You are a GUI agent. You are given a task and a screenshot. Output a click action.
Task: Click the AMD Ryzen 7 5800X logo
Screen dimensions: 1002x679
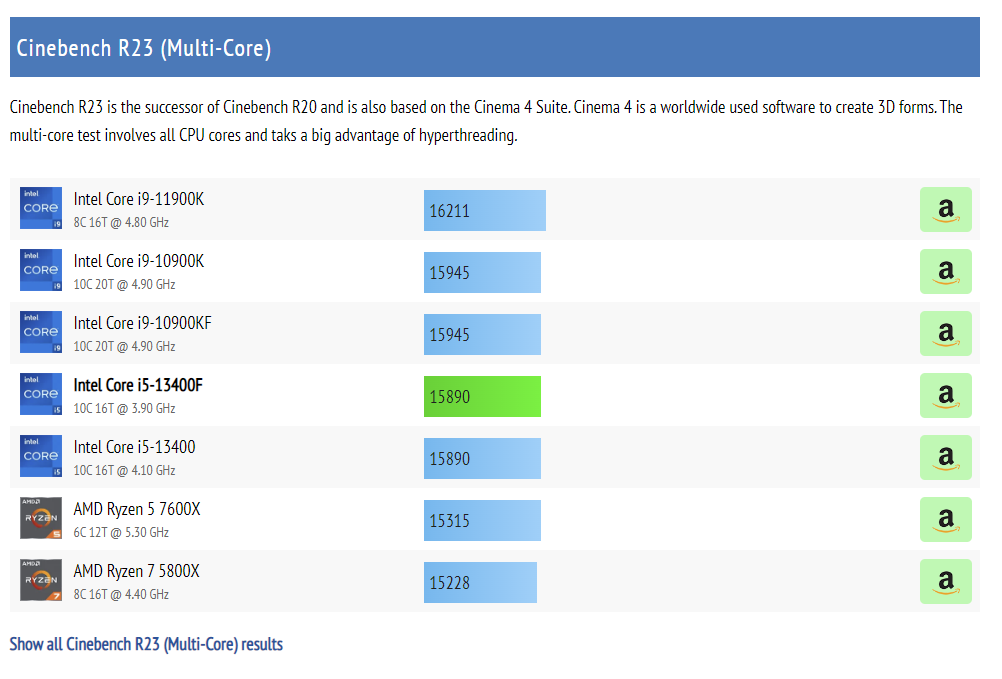pos(41,580)
